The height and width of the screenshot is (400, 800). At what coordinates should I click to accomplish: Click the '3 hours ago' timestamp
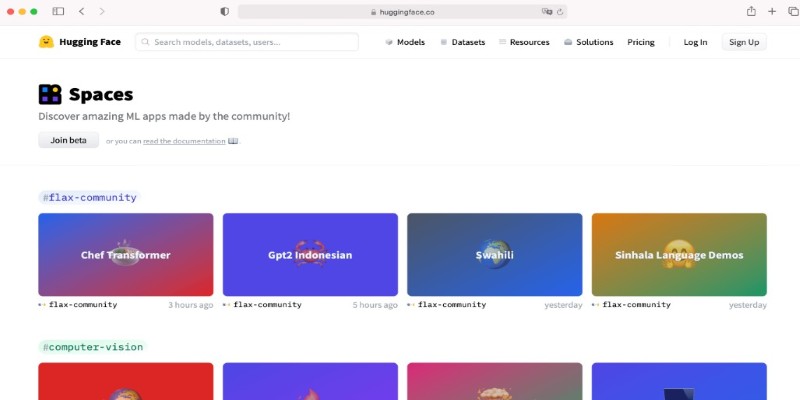[x=191, y=305]
